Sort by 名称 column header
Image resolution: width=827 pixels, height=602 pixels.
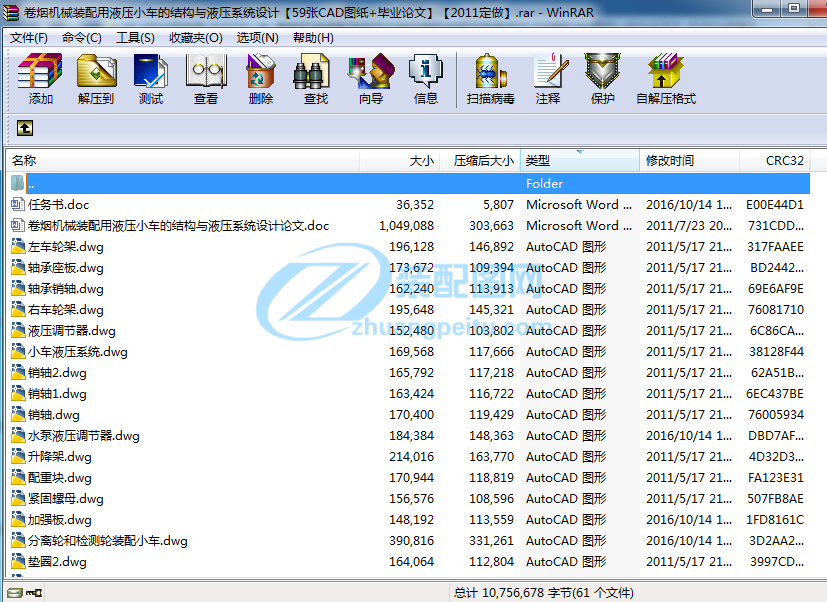[182, 160]
